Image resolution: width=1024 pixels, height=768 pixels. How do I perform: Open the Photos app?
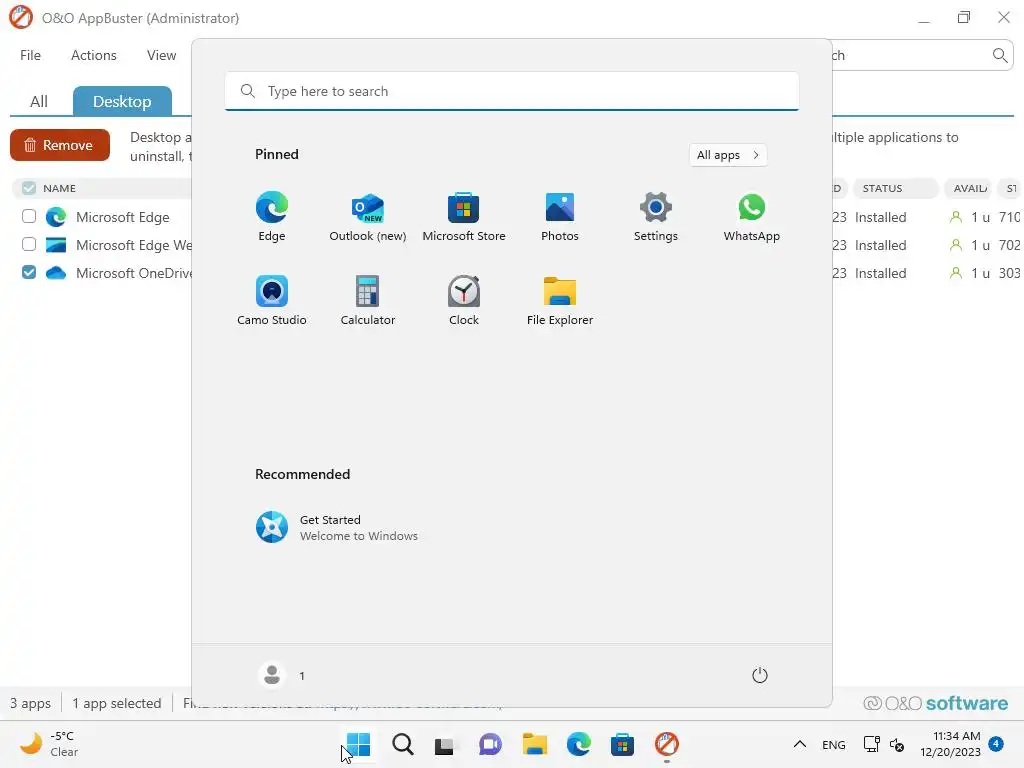click(560, 216)
